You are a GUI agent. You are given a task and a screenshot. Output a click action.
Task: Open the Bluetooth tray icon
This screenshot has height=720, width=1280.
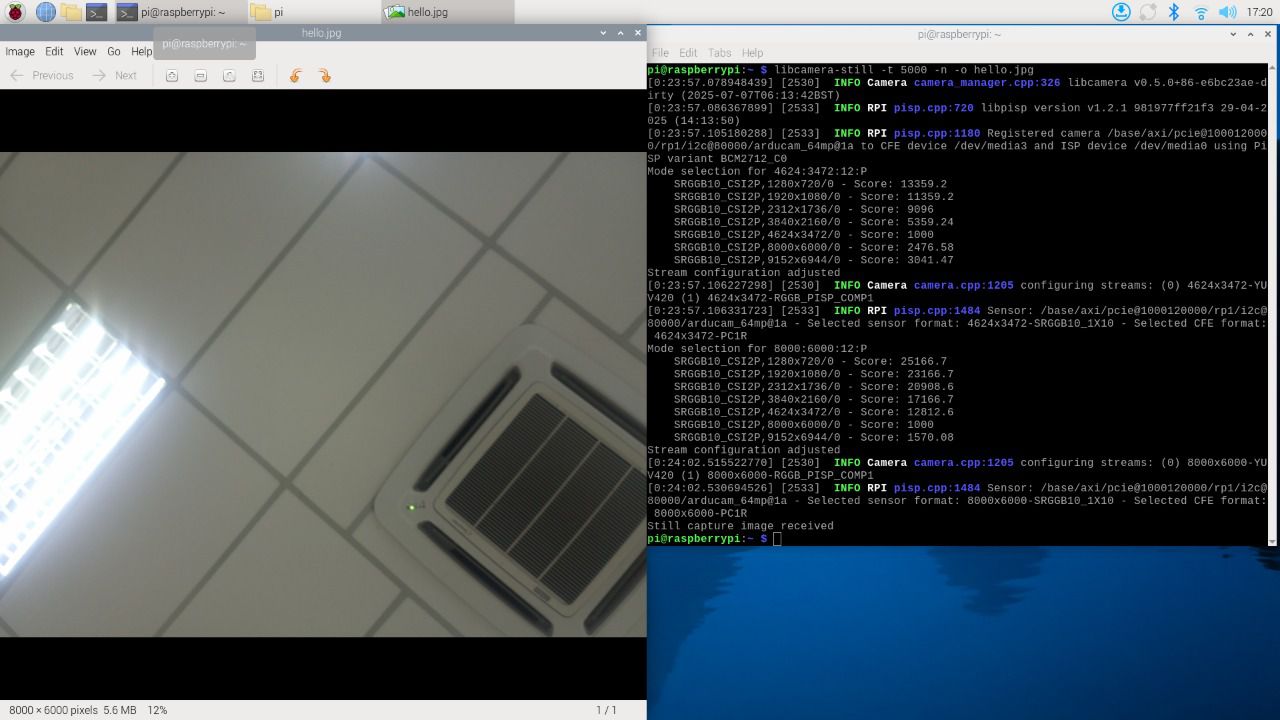[1175, 12]
